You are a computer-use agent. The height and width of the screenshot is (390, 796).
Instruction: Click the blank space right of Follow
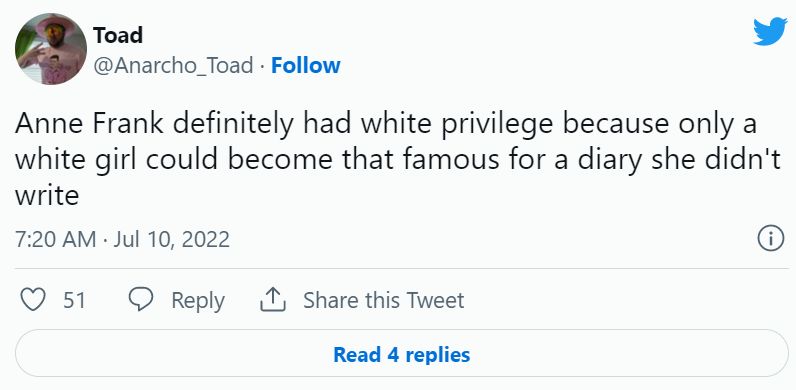coord(543,66)
